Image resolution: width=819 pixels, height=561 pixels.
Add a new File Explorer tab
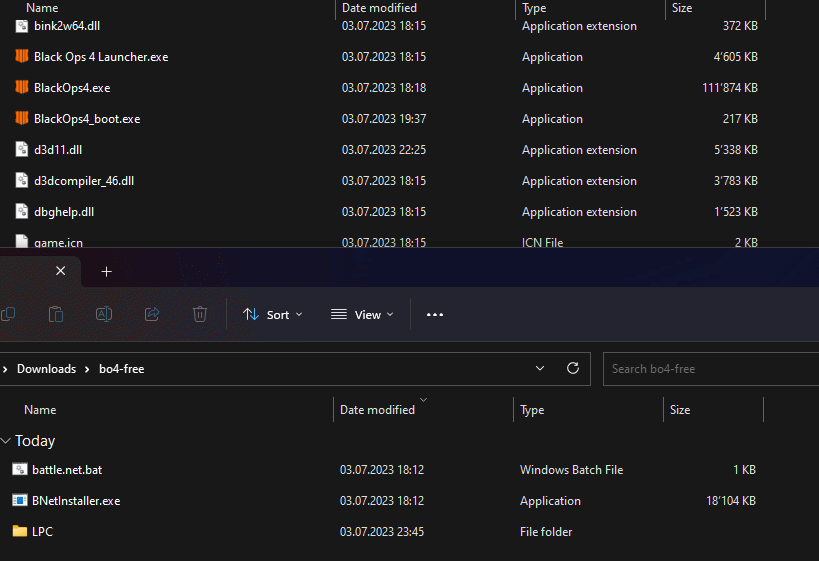(x=107, y=271)
